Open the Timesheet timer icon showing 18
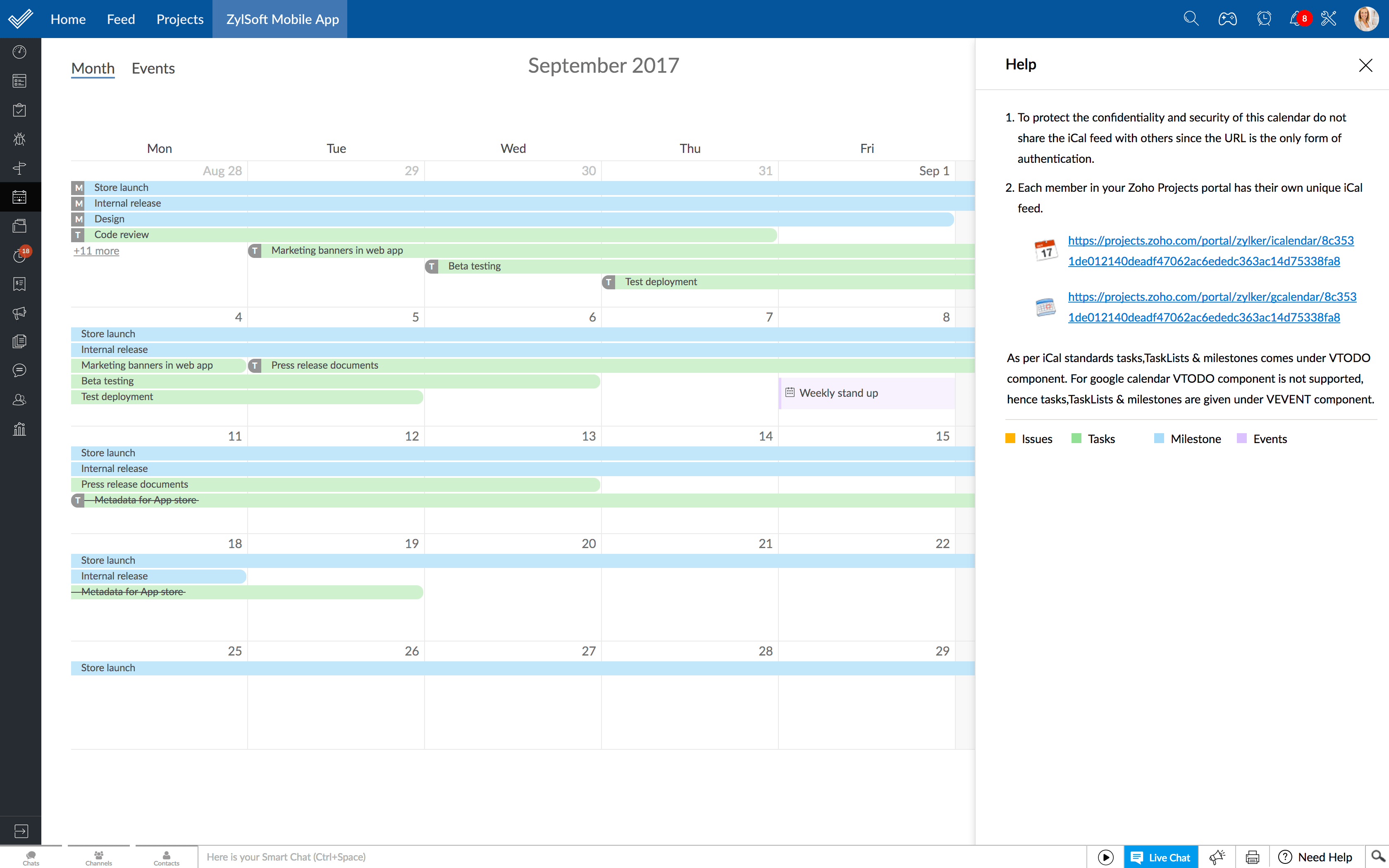 (19, 255)
